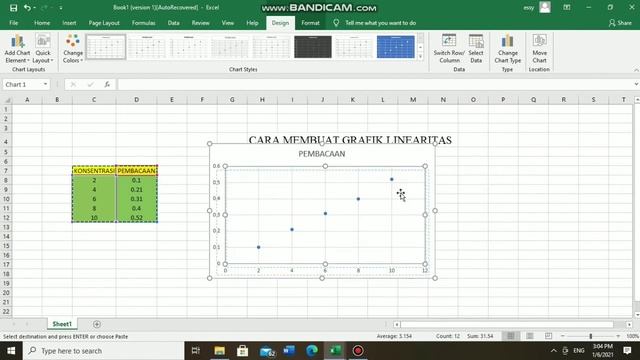Apply the first chart style thumbnail
This screenshot has width=640, height=360.
click(x=106, y=47)
